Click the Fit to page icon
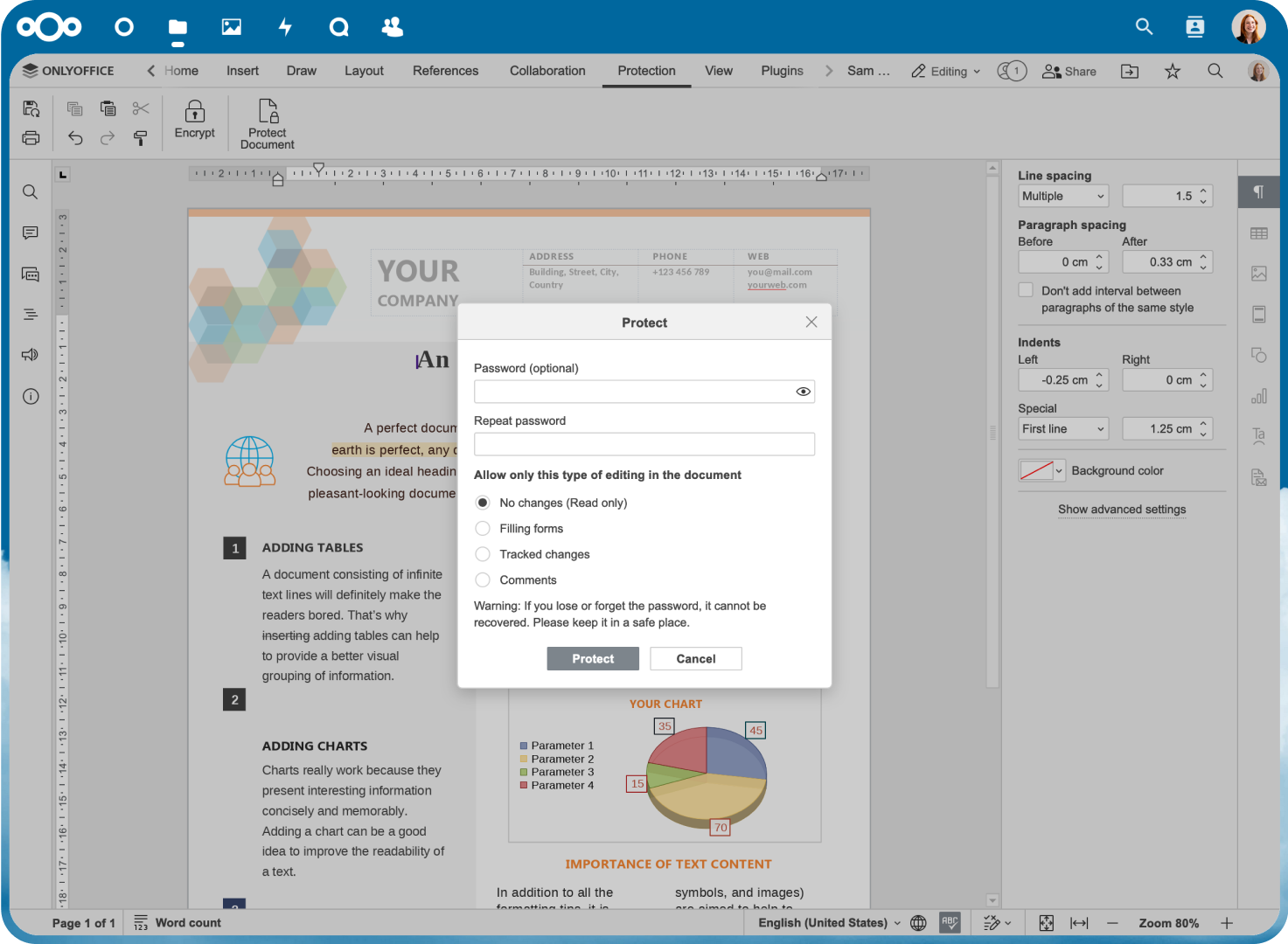1288x944 pixels. (1046, 923)
